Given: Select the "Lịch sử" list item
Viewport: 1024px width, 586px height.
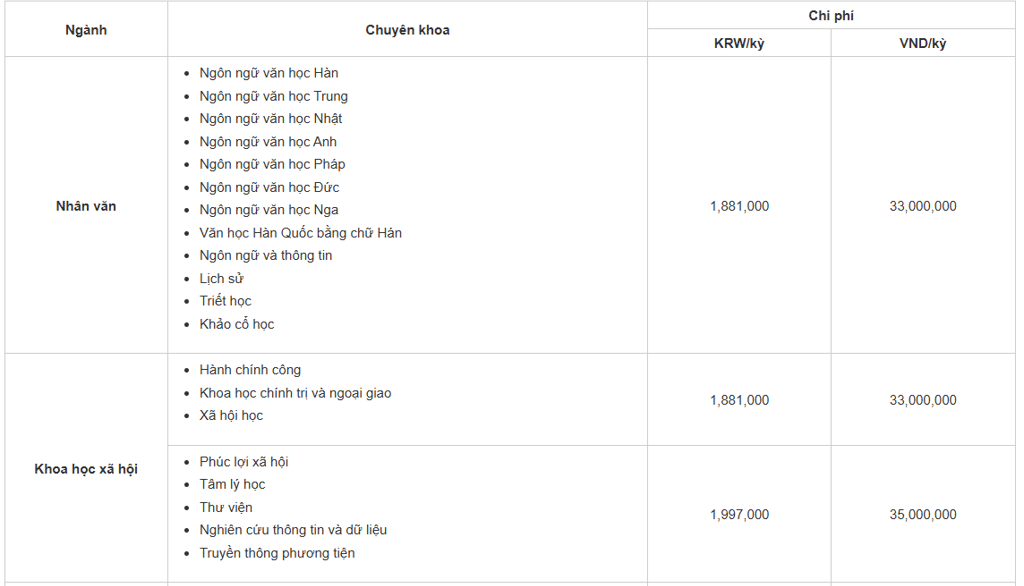Looking at the screenshot, I should [x=221, y=278].
